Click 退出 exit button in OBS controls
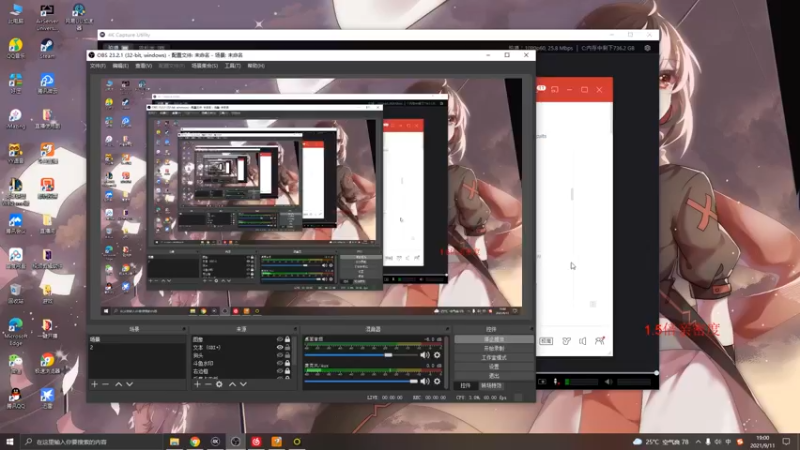This screenshot has height=450, width=800. [494, 376]
